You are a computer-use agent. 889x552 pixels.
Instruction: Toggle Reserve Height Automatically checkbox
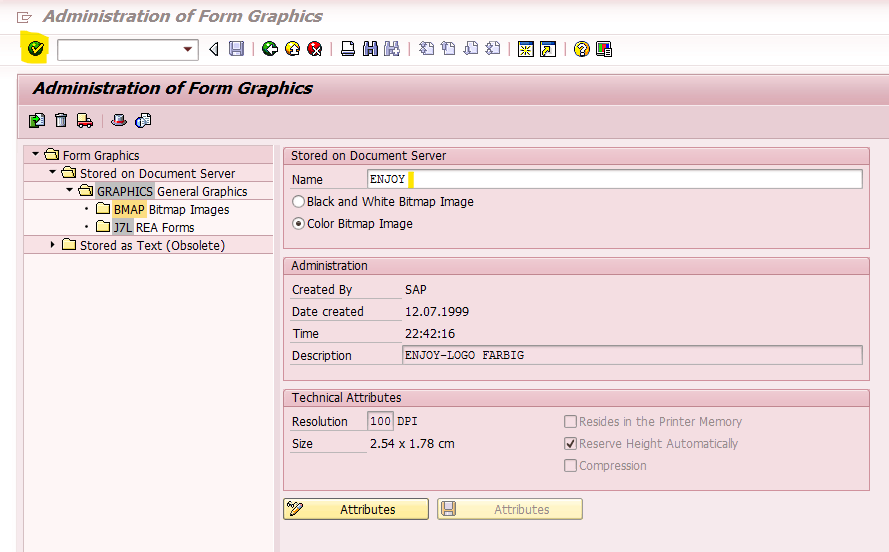pos(570,444)
